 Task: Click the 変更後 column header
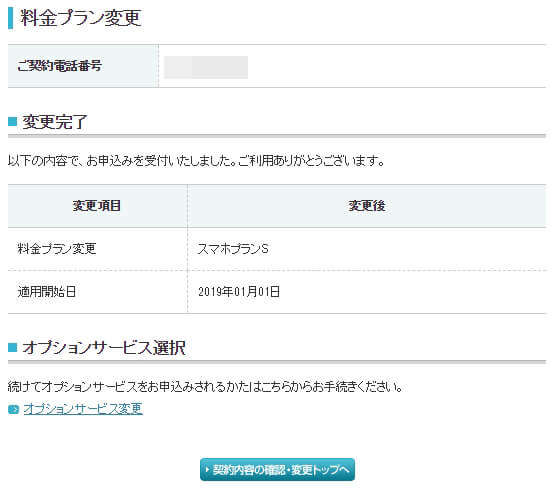tap(367, 206)
